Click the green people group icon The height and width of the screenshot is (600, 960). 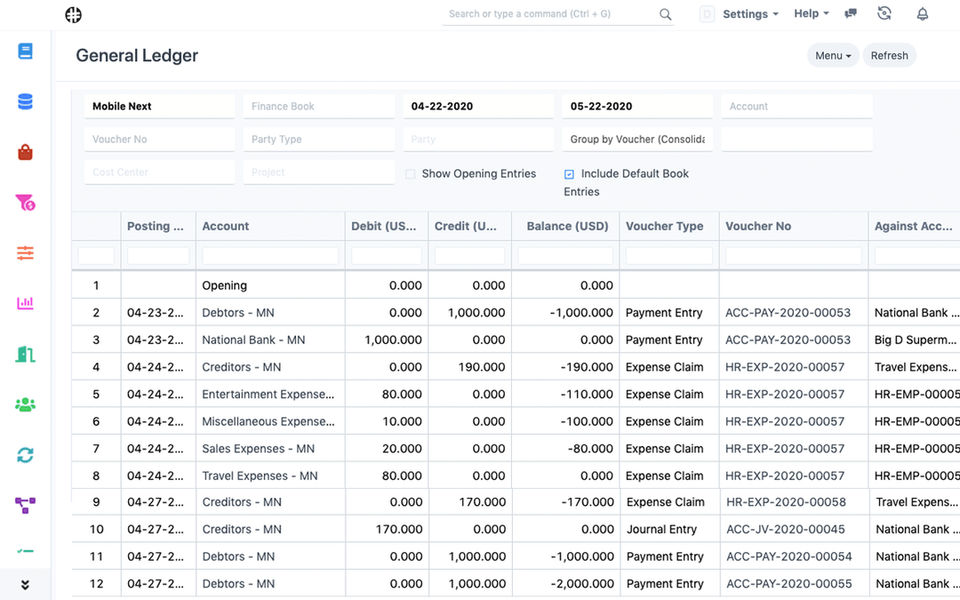click(25, 405)
